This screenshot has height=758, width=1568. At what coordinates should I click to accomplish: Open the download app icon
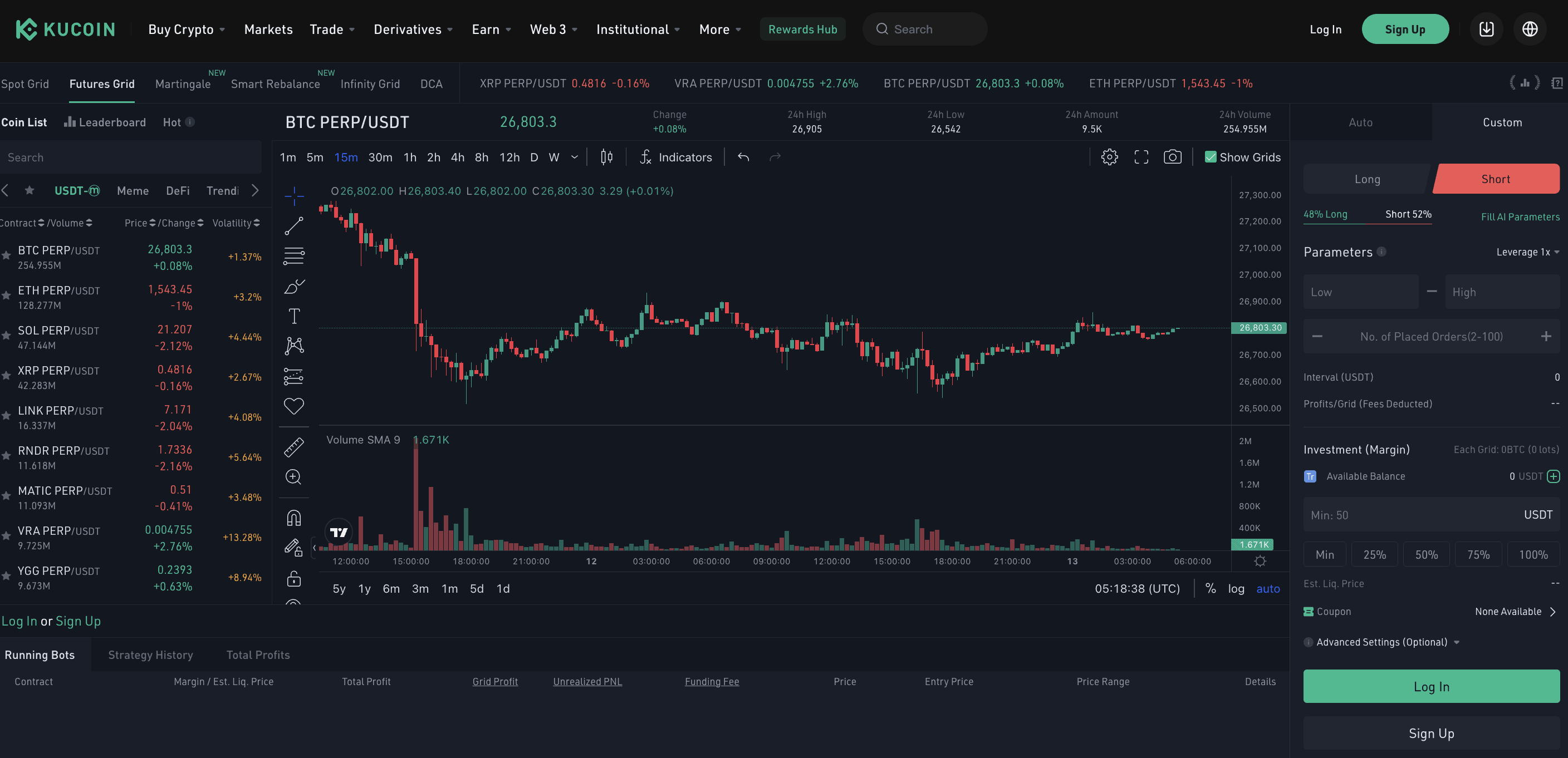(1487, 29)
